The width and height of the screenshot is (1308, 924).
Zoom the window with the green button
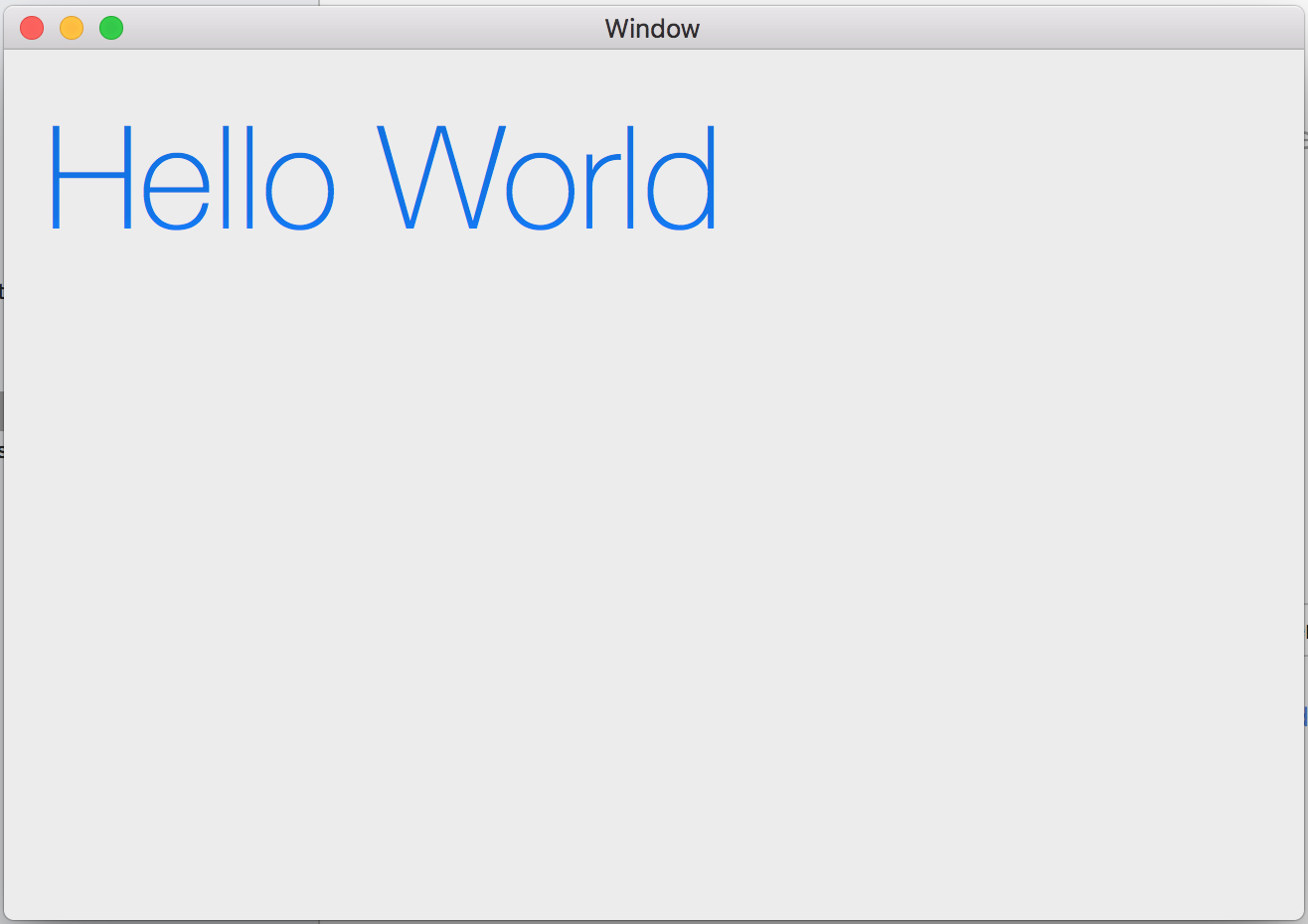point(111,28)
